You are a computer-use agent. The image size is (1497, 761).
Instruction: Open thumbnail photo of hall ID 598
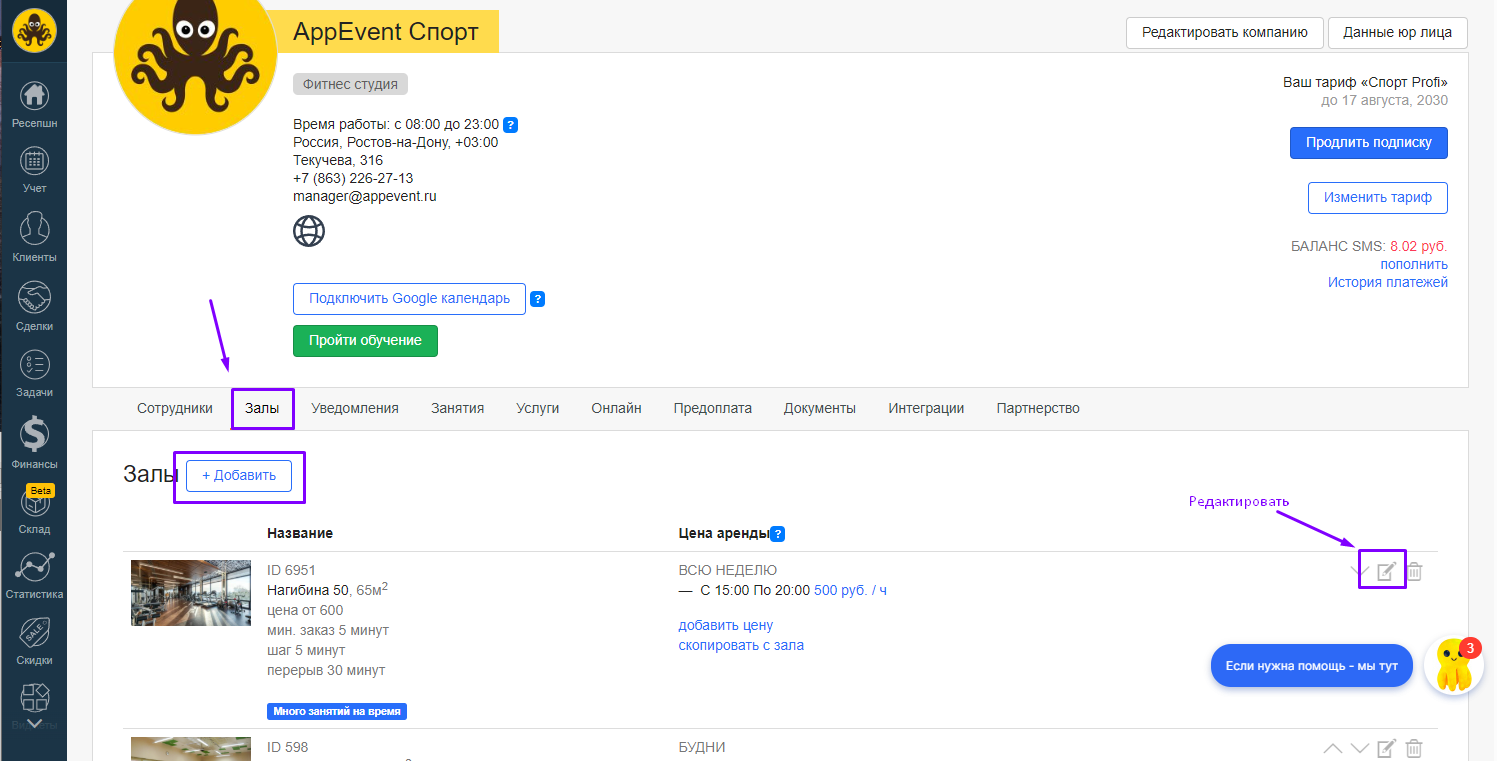point(191,749)
